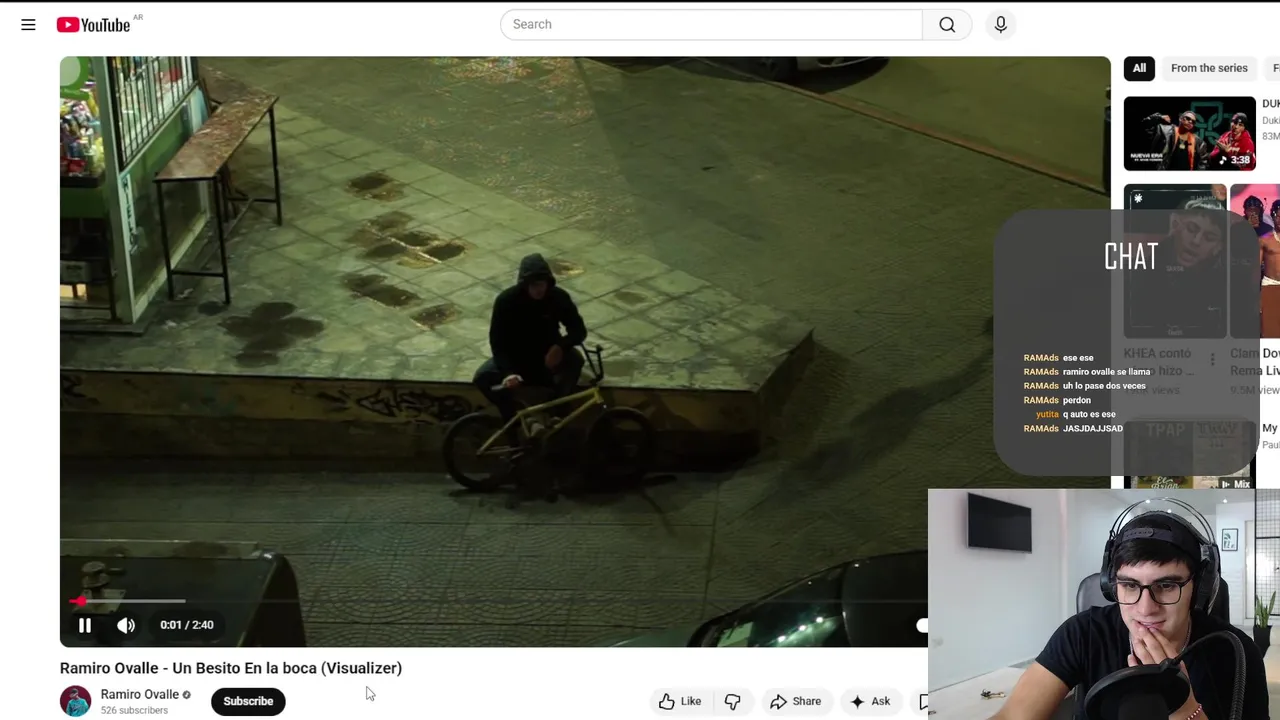The image size is (1280, 720).
Task: Click the magnifier search button
Action: coord(947,24)
